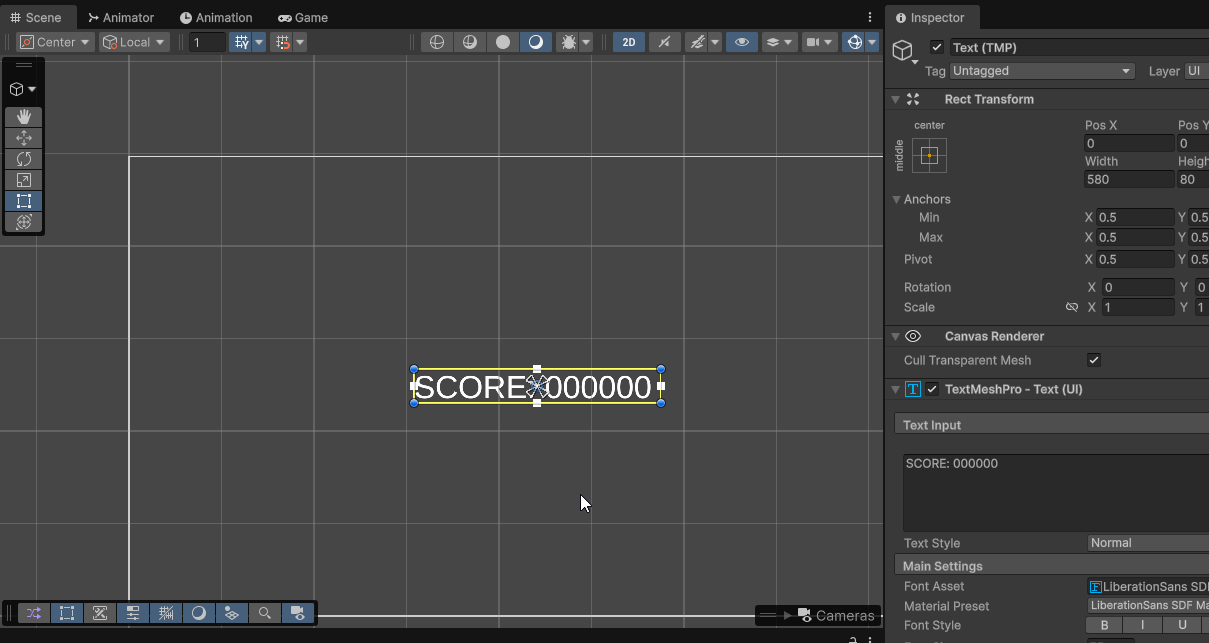
Task: Select the Move tool
Action: pyautogui.click(x=24, y=138)
